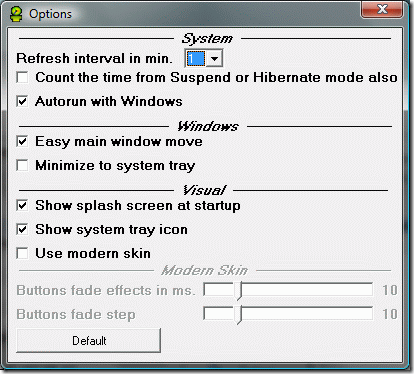Click the Buttons fade effects slider thumb
The width and height of the screenshot is (414, 374).
click(238, 291)
